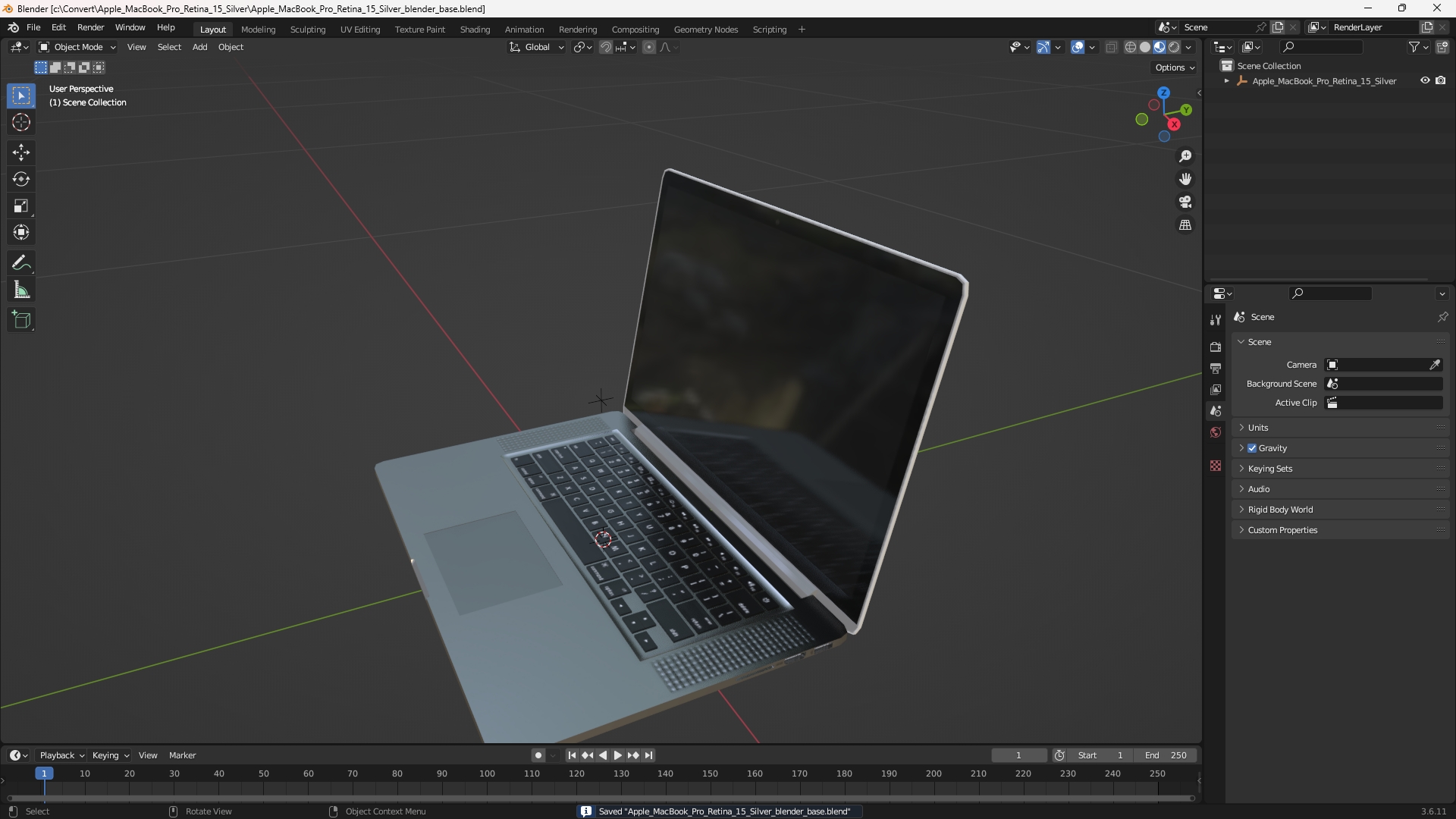Uncheck the Gravity checkbox
The image size is (1456, 819).
coord(1252,448)
